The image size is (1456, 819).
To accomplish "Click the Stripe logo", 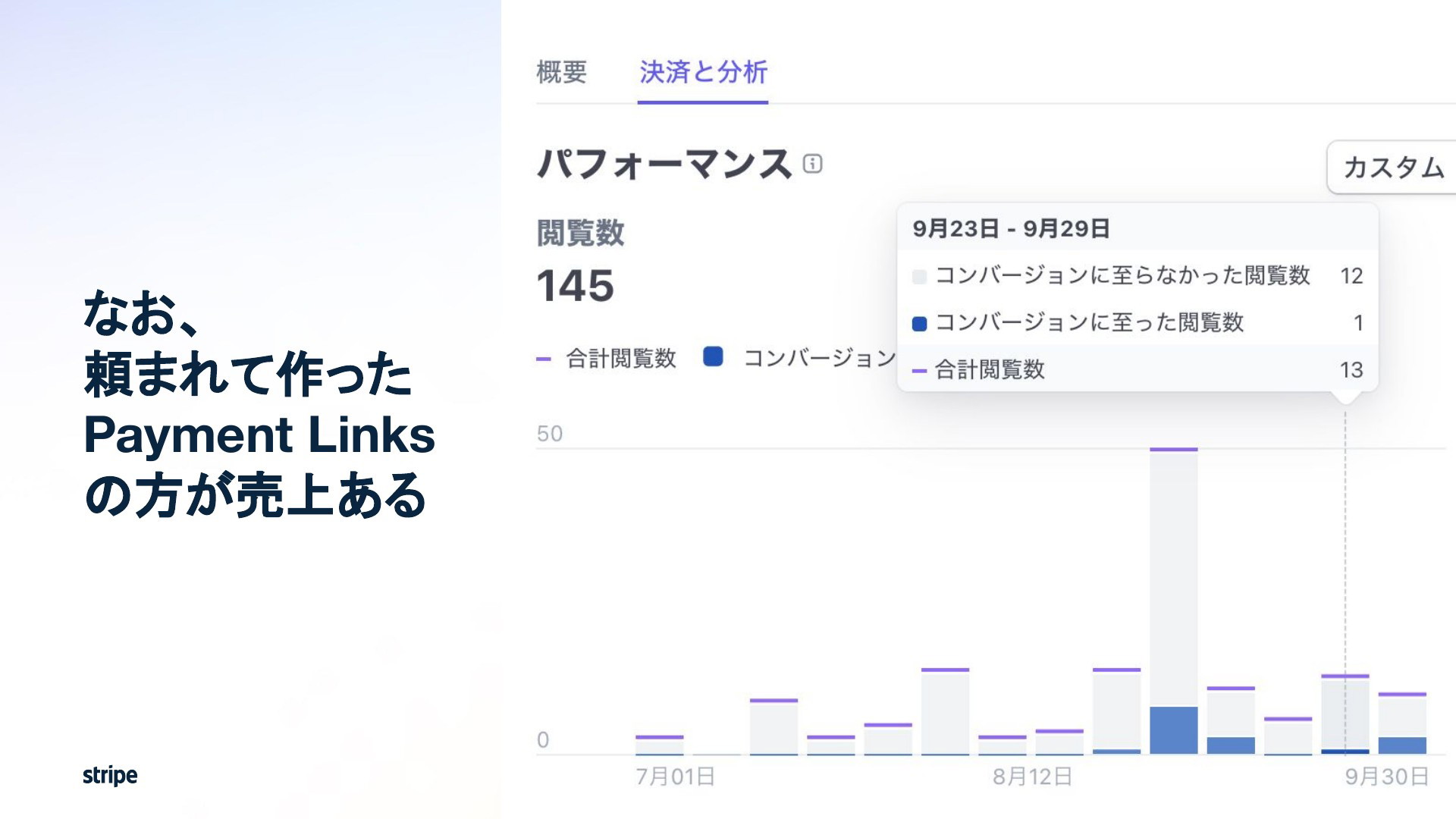I will tap(110, 775).
